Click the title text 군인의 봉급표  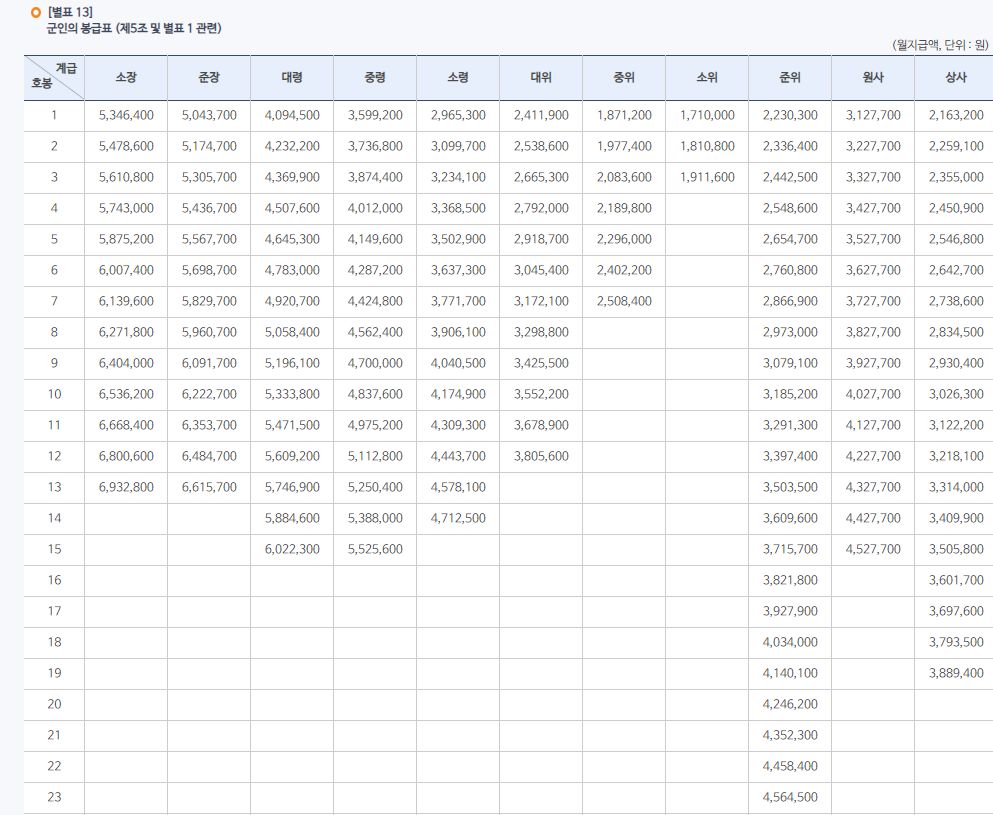[79, 28]
